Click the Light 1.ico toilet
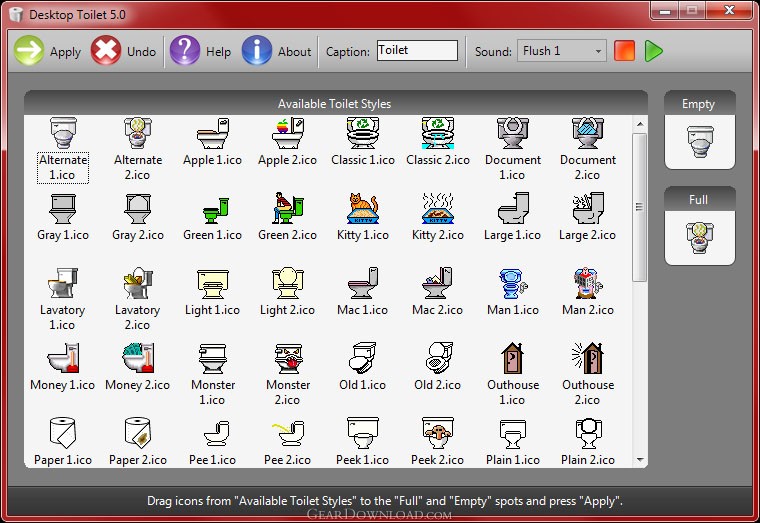The height and width of the screenshot is (523, 760). coord(212,284)
